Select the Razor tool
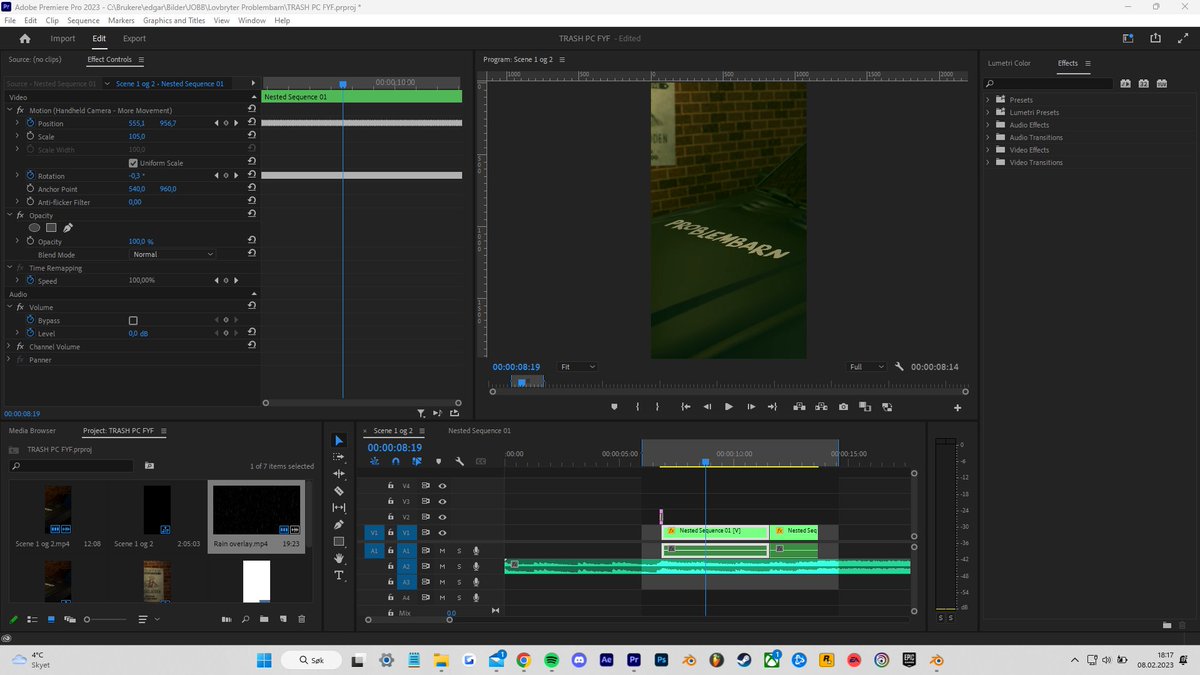This screenshot has height=675, width=1200. click(339, 491)
